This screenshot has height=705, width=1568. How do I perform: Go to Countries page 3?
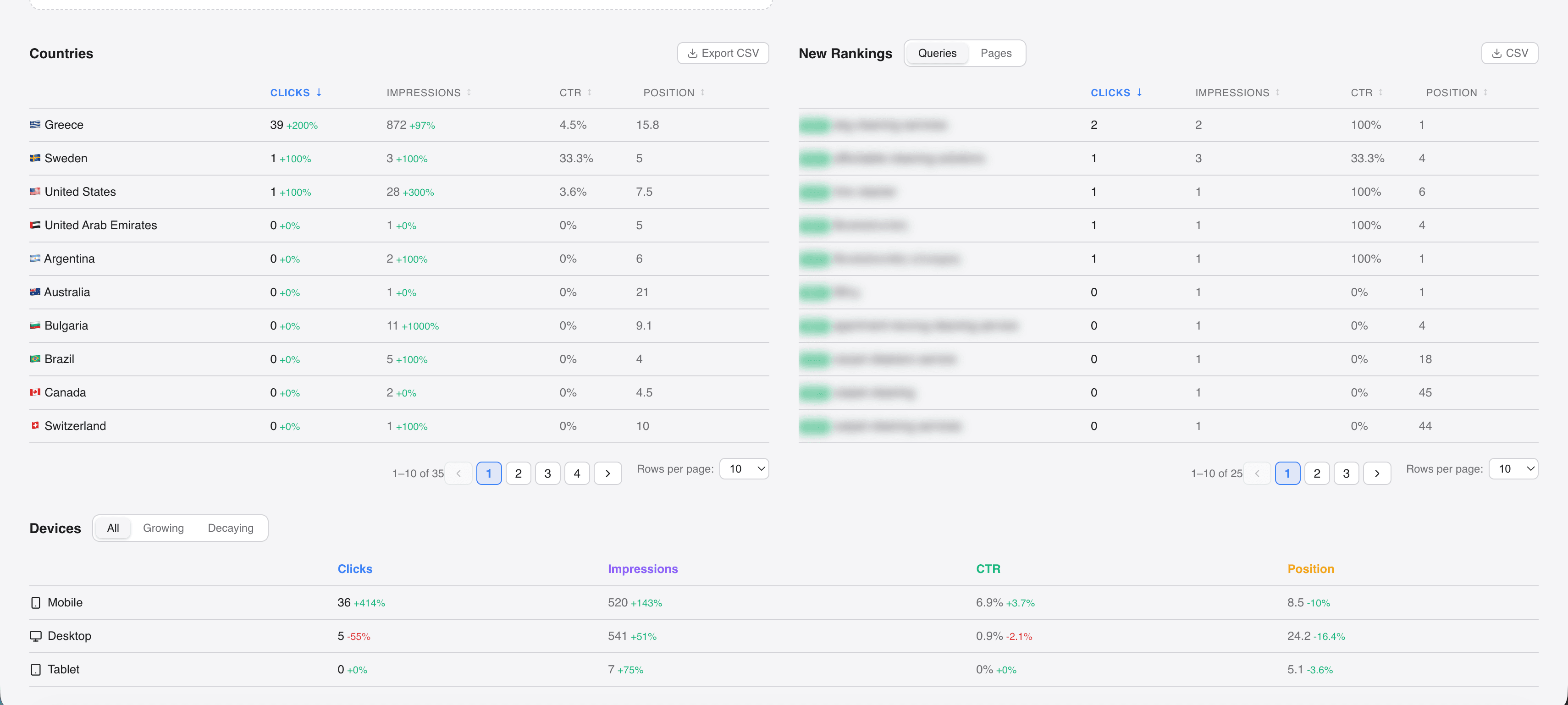click(547, 474)
